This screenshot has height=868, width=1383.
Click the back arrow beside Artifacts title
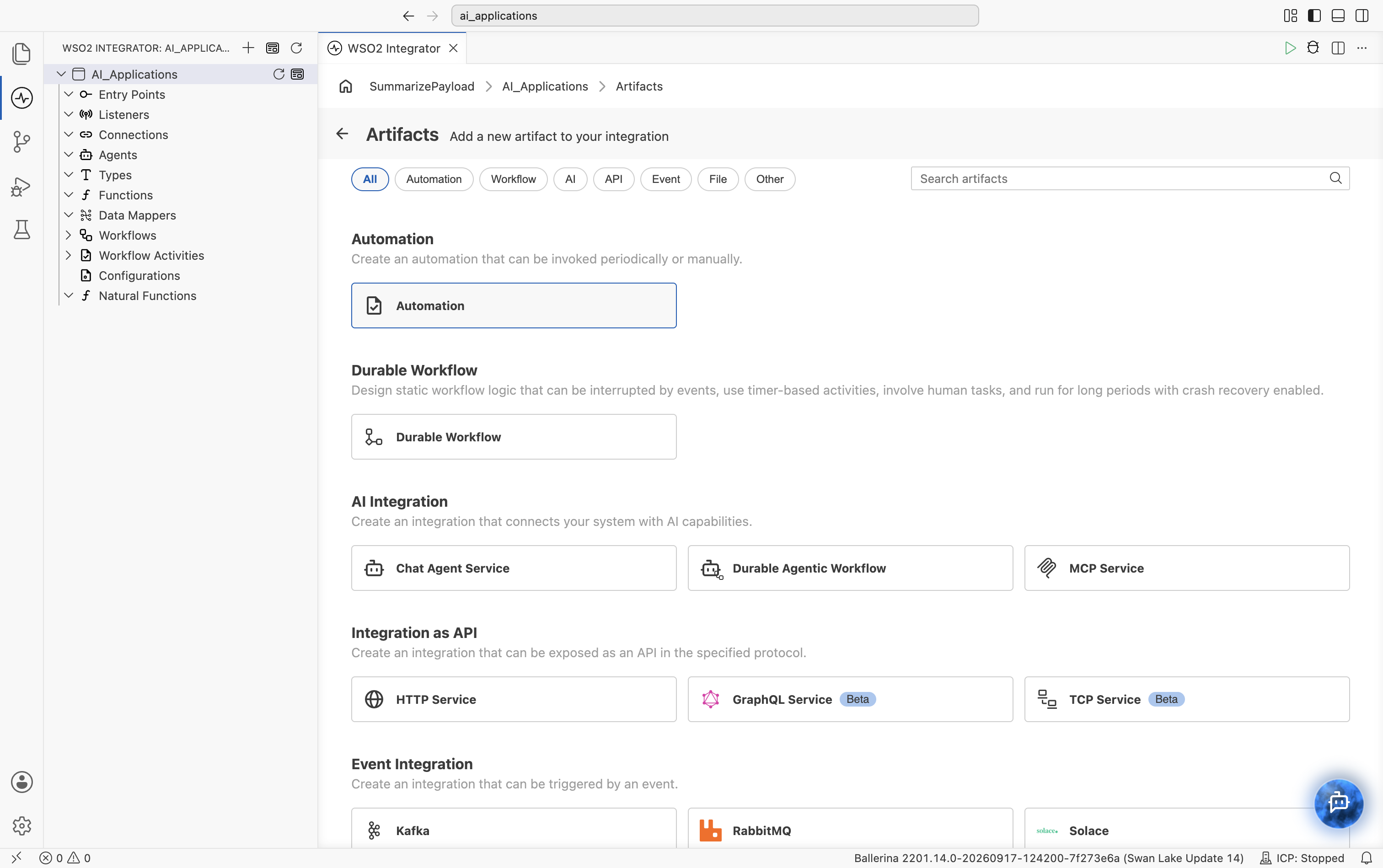pos(342,134)
